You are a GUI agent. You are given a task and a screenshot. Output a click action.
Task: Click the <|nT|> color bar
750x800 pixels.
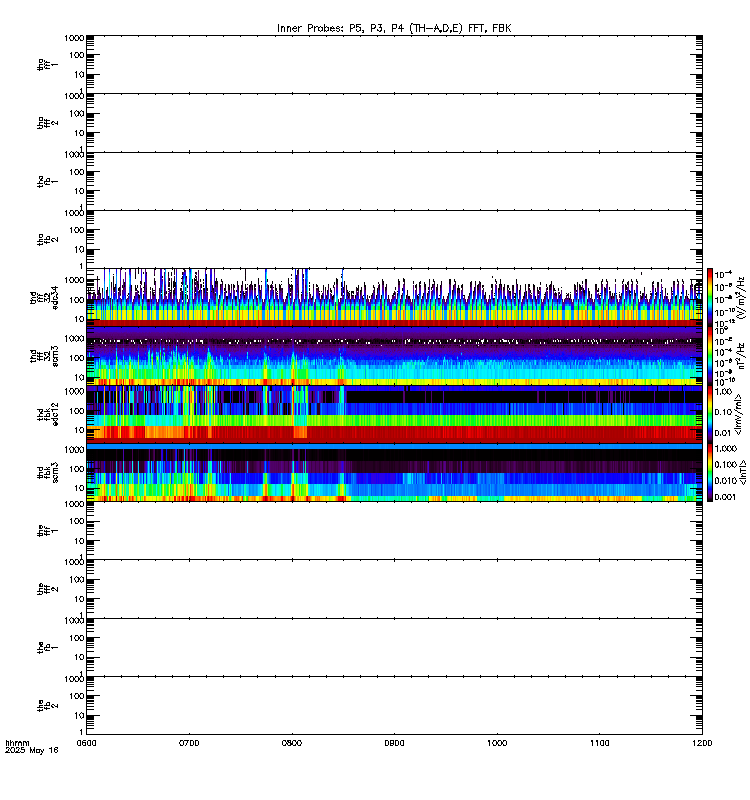click(710, 472)
